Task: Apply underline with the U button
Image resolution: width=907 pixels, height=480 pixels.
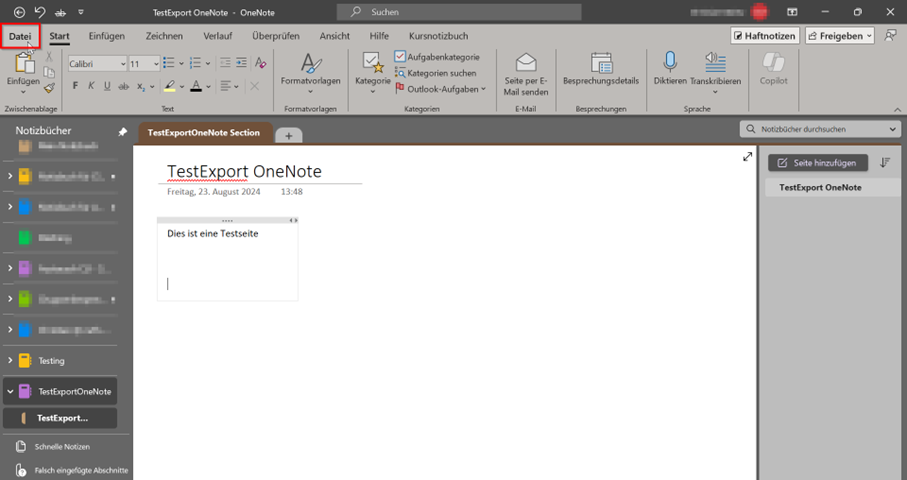Action: tap(107, 86)
